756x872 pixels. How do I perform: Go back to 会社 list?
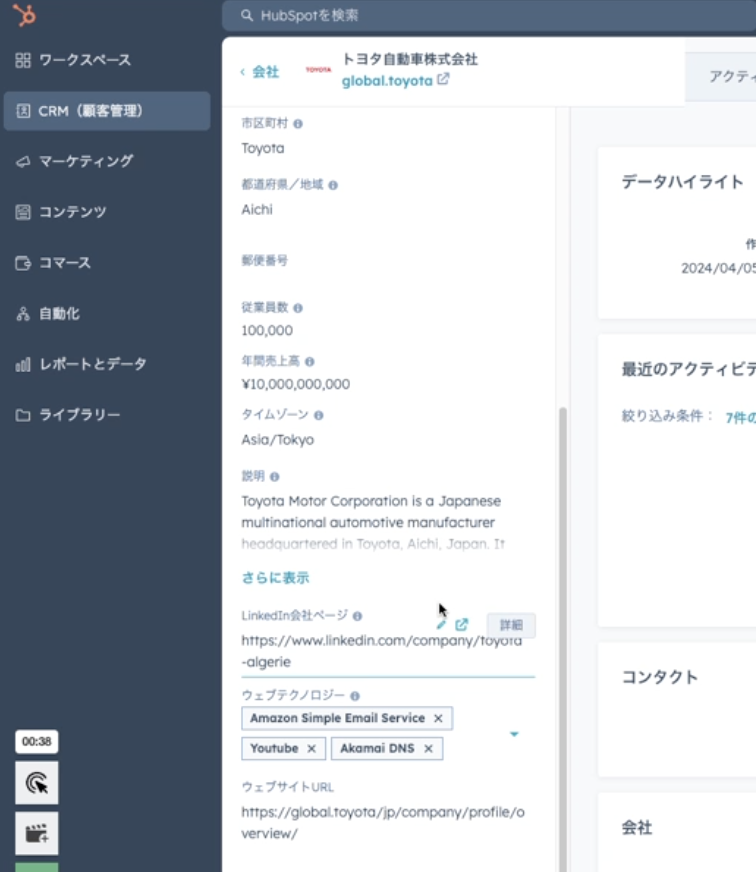click(260, 72)
